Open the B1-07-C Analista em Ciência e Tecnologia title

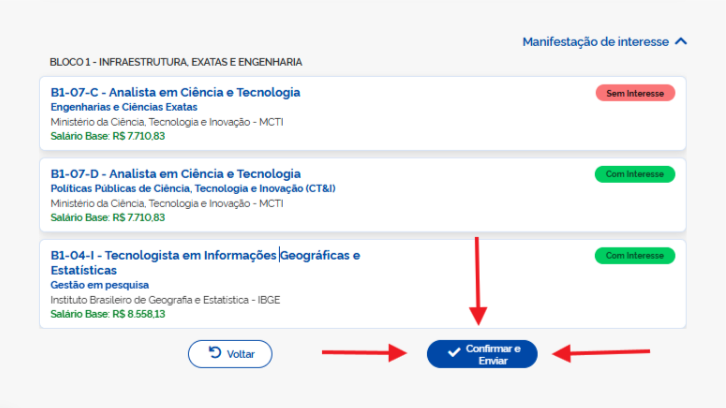(175, 93)
